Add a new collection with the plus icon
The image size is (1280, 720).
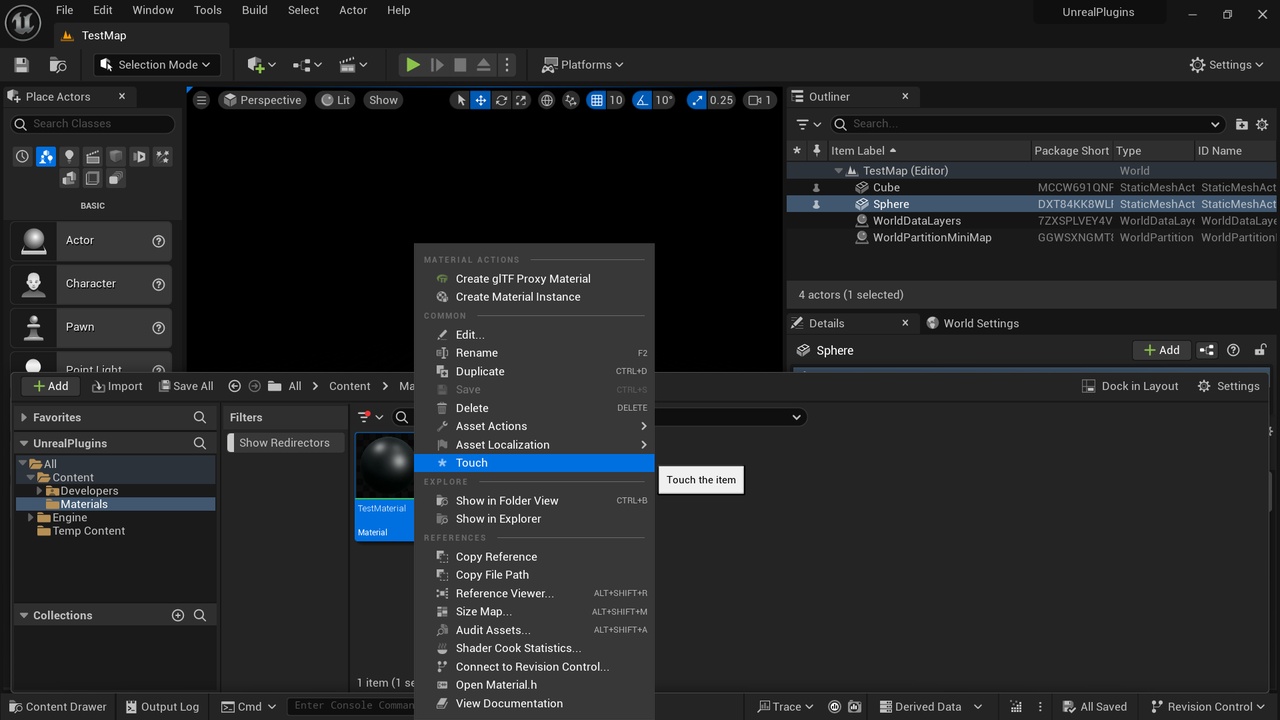click(178, 616)
